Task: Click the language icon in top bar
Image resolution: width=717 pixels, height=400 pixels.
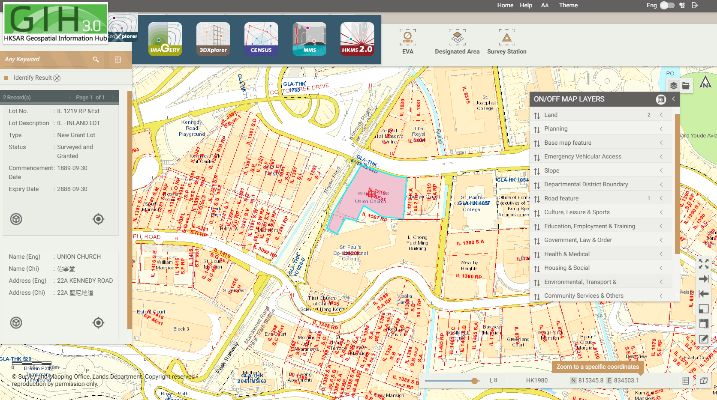Action: [682, 5]
